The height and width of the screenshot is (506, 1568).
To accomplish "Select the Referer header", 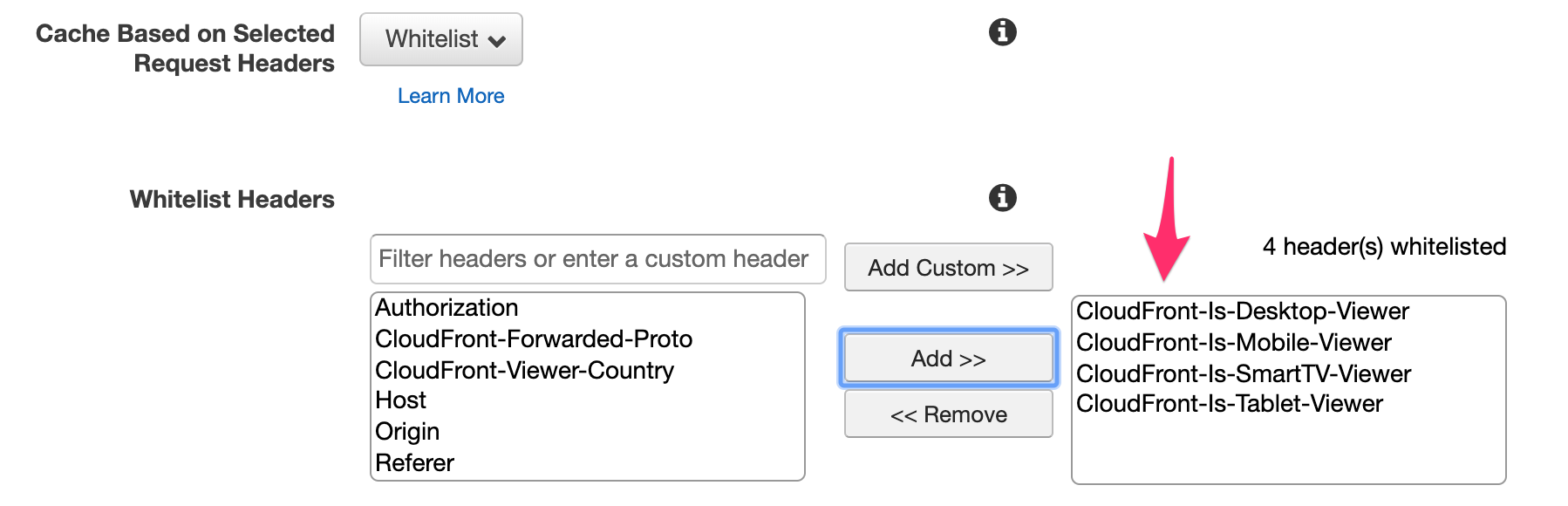I will click(414, 462).
